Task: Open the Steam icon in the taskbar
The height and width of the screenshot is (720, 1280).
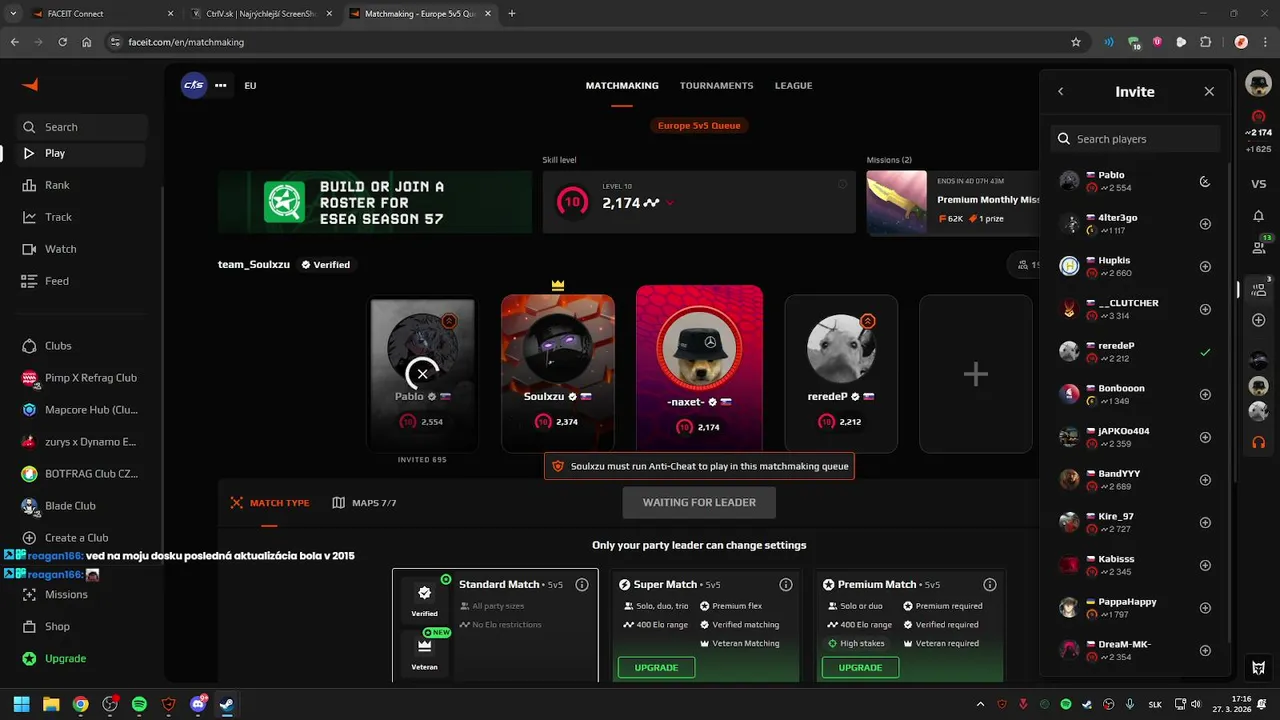Action: tap(227, 704)
